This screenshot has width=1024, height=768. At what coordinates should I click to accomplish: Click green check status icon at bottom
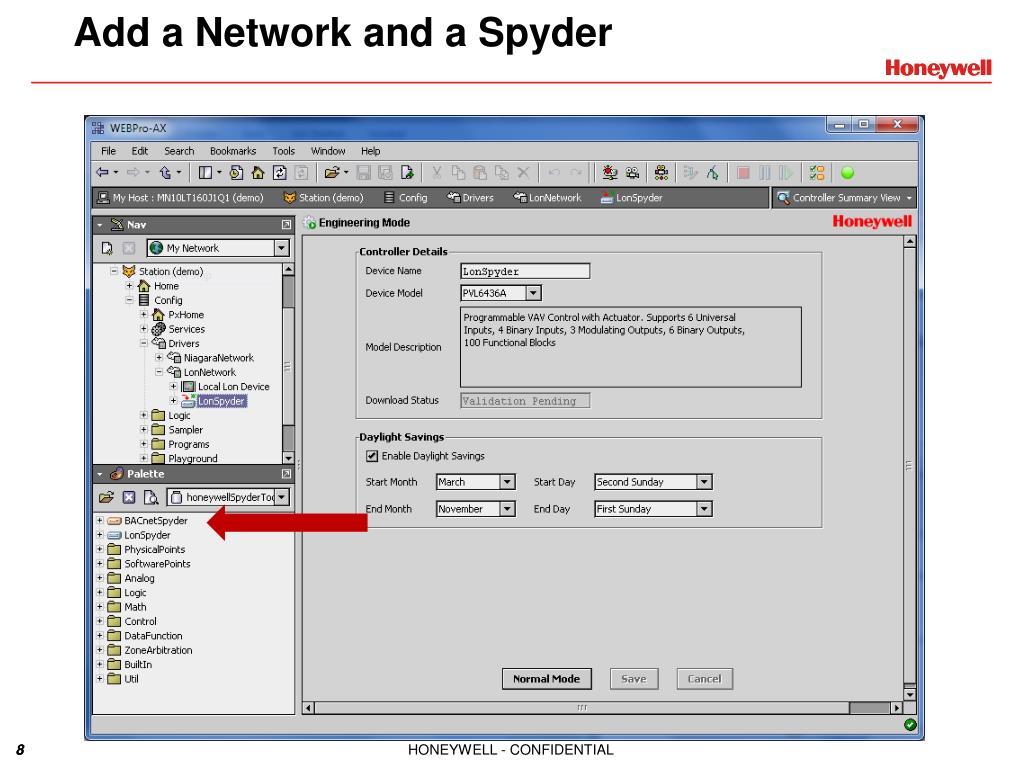910,724
